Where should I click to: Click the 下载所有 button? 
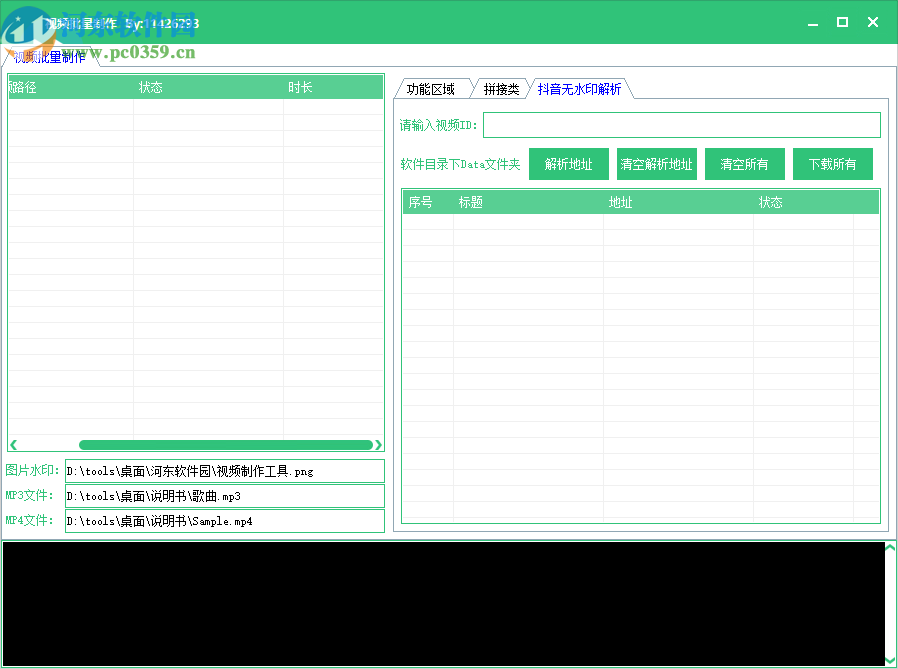833,164
